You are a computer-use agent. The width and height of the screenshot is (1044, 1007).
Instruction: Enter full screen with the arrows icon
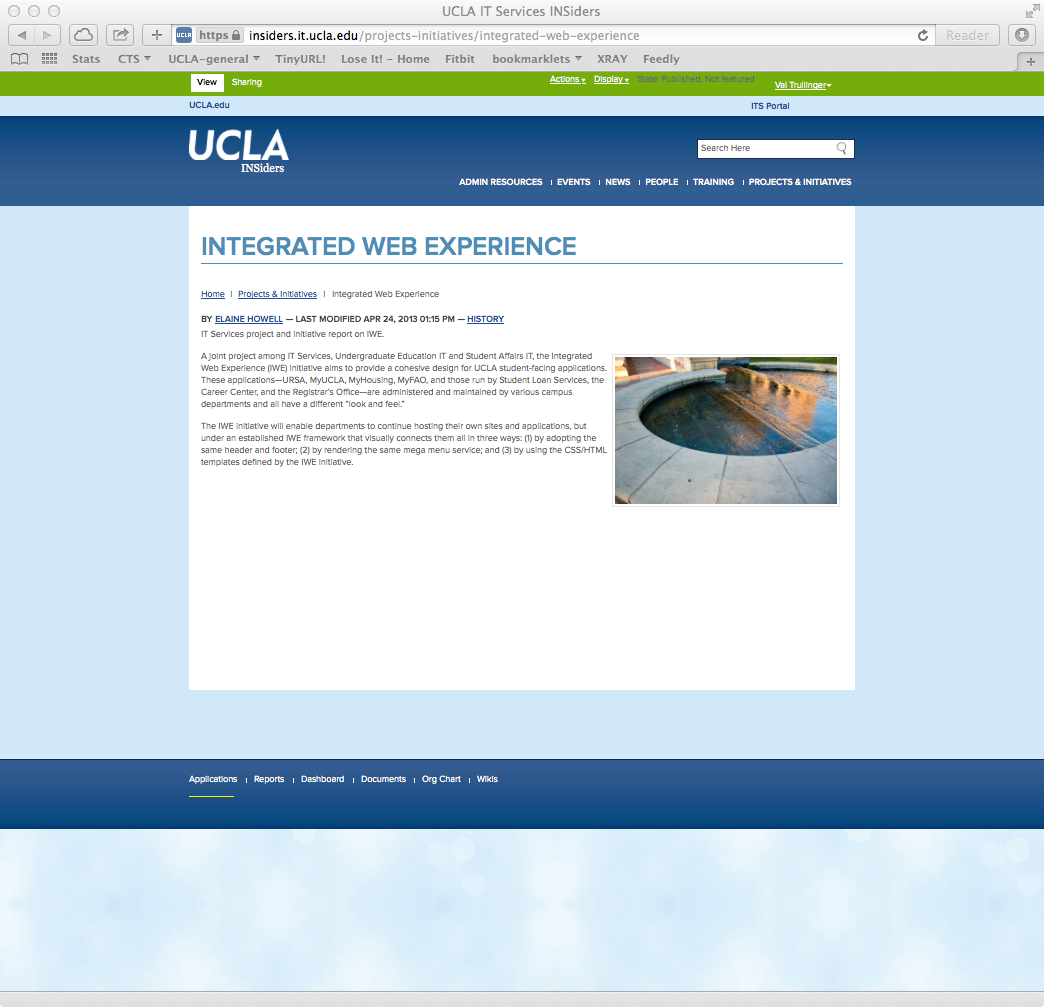click(x=1032, y=11)
